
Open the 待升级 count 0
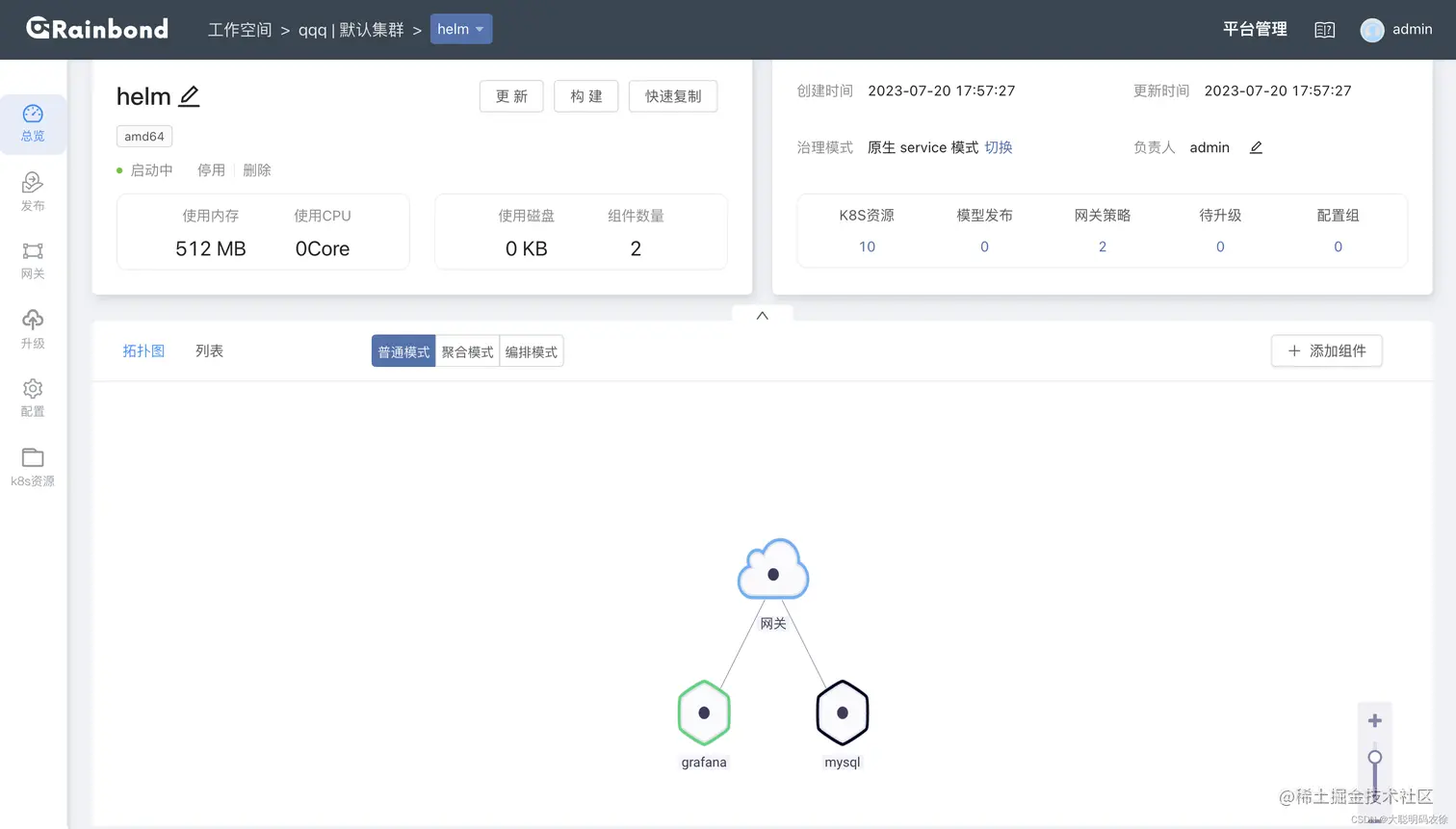pos(1220,246)
